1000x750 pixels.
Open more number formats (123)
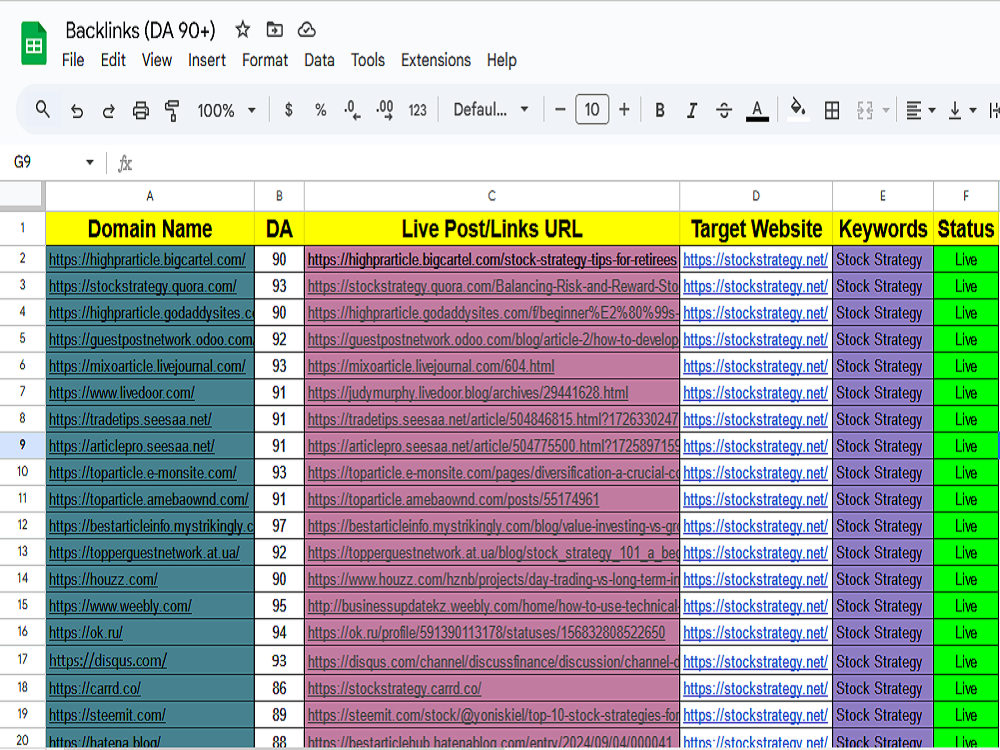click(417, 110)
